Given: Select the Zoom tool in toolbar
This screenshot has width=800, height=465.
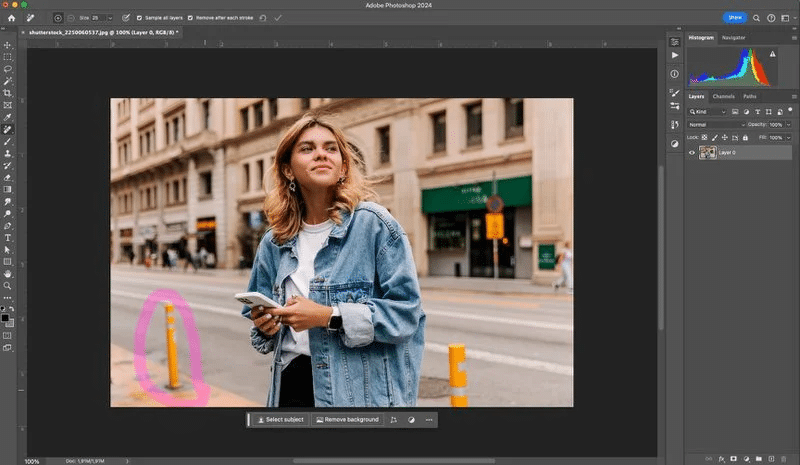Looking at the screenshot, I should tap(8, 285).
